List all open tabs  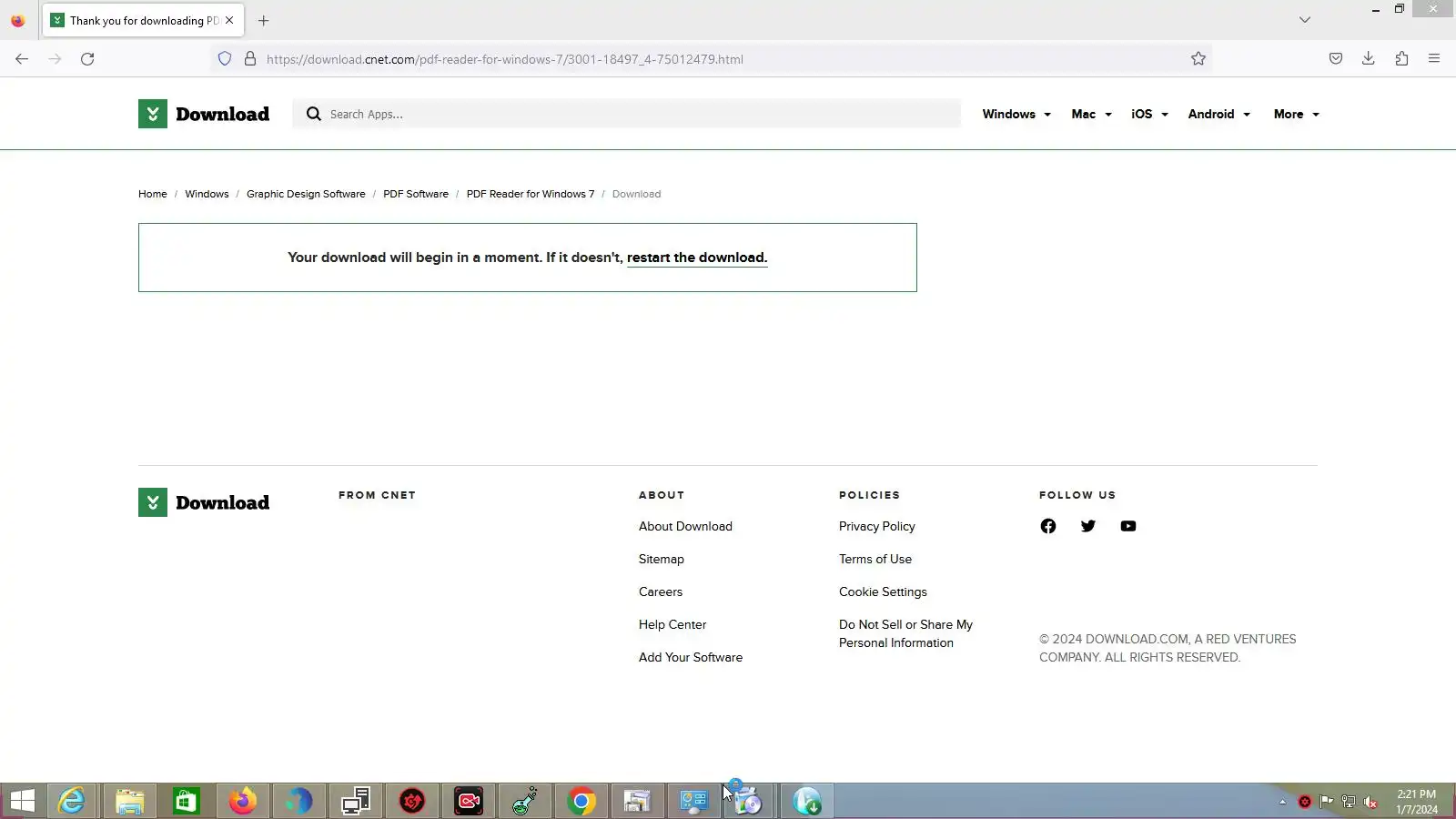(x=1305, y=20)
